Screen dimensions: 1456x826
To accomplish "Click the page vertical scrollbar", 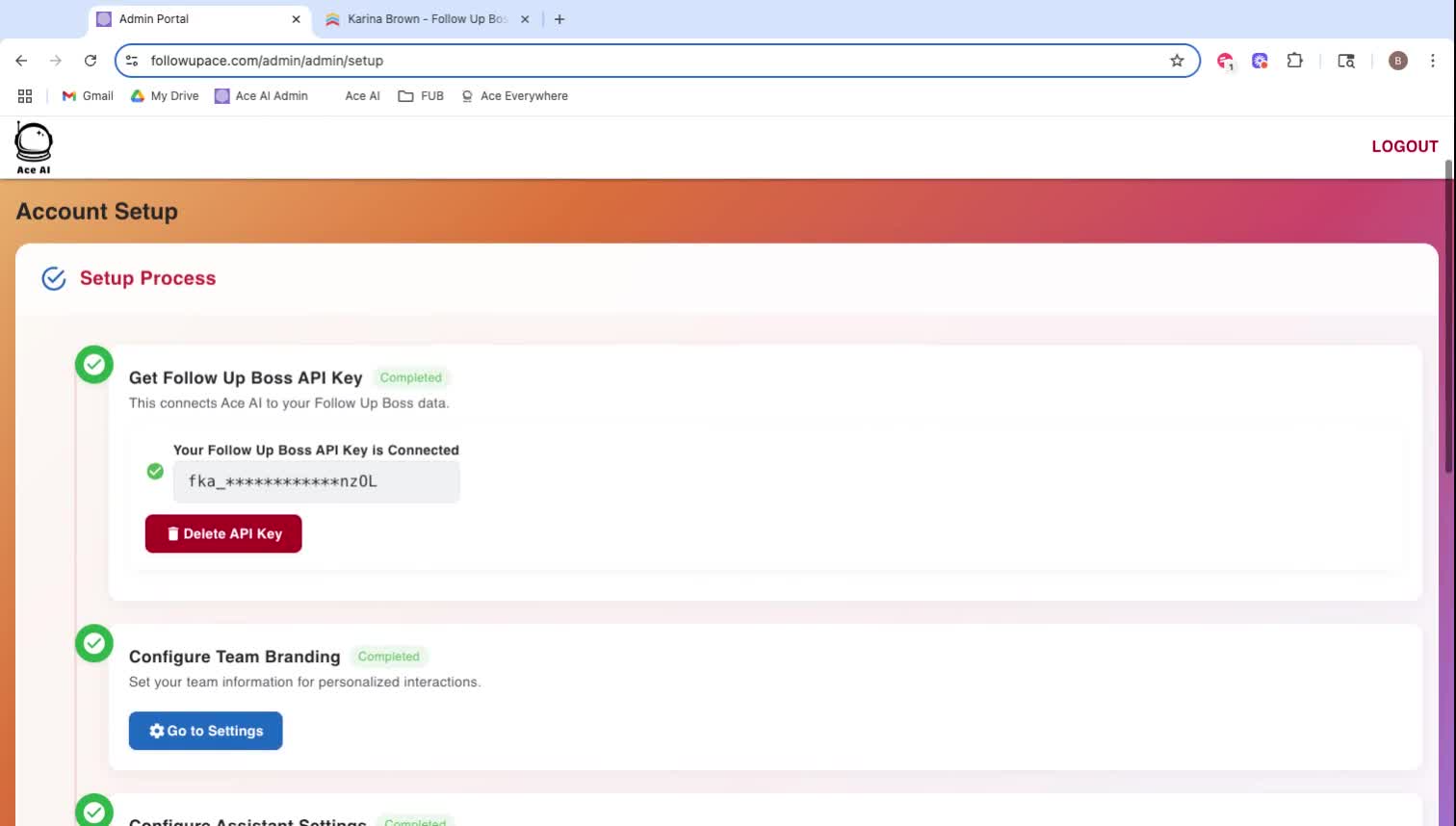I will (1448, 318).
